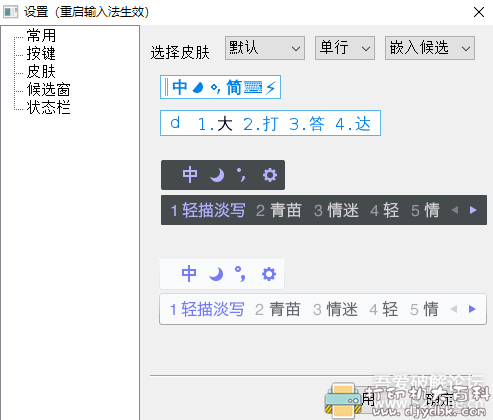The width and height of the screenshot is (493, 420).
Task: Select the 皮肤 tree item
Action: pos(41,71)
